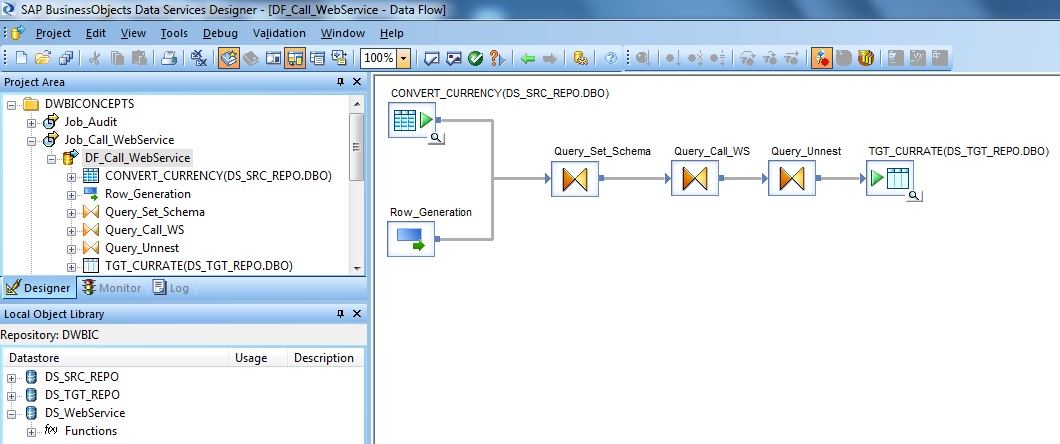Expand DS_TGT_REPO datastore node
Screen dimensions: 1060x444
point(11,396)
